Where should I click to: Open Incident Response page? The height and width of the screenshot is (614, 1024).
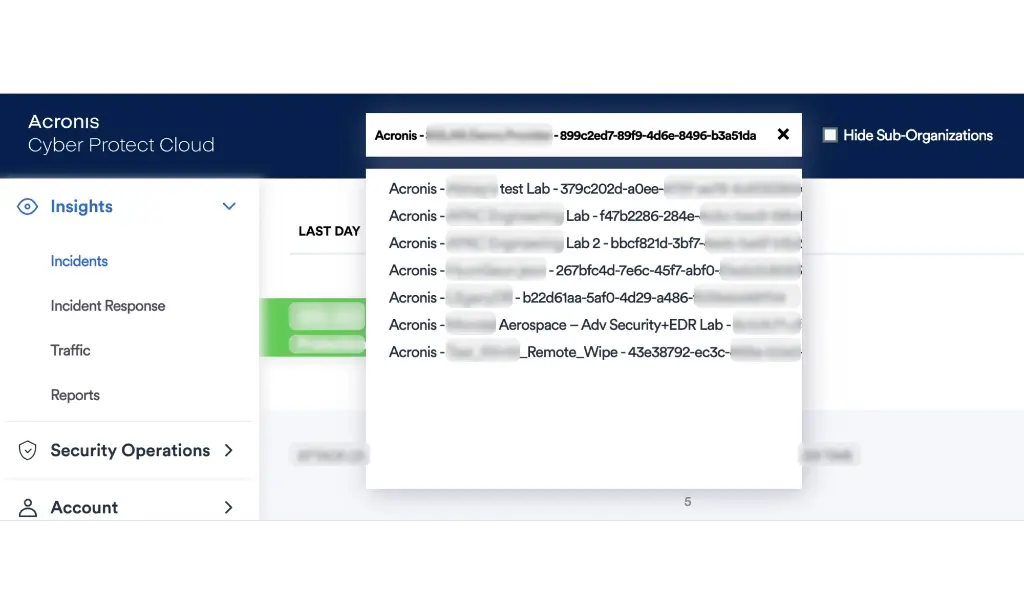(x=108, y=306)
